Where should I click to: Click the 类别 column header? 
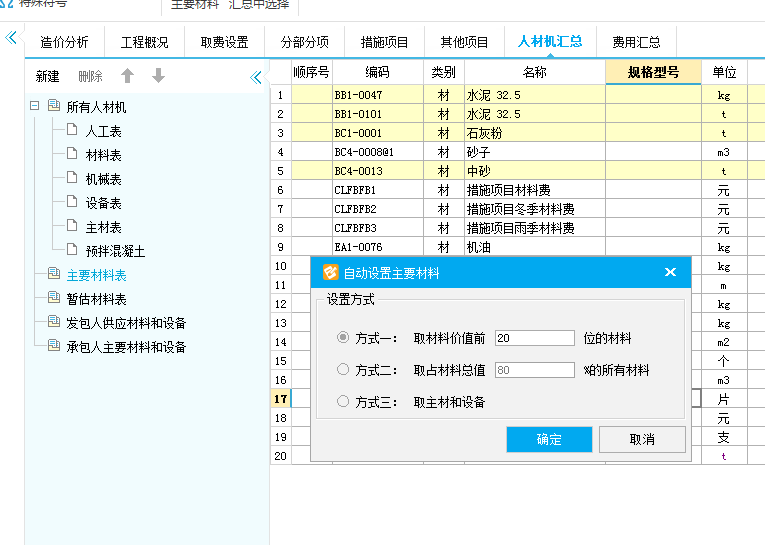pos(443,72)
